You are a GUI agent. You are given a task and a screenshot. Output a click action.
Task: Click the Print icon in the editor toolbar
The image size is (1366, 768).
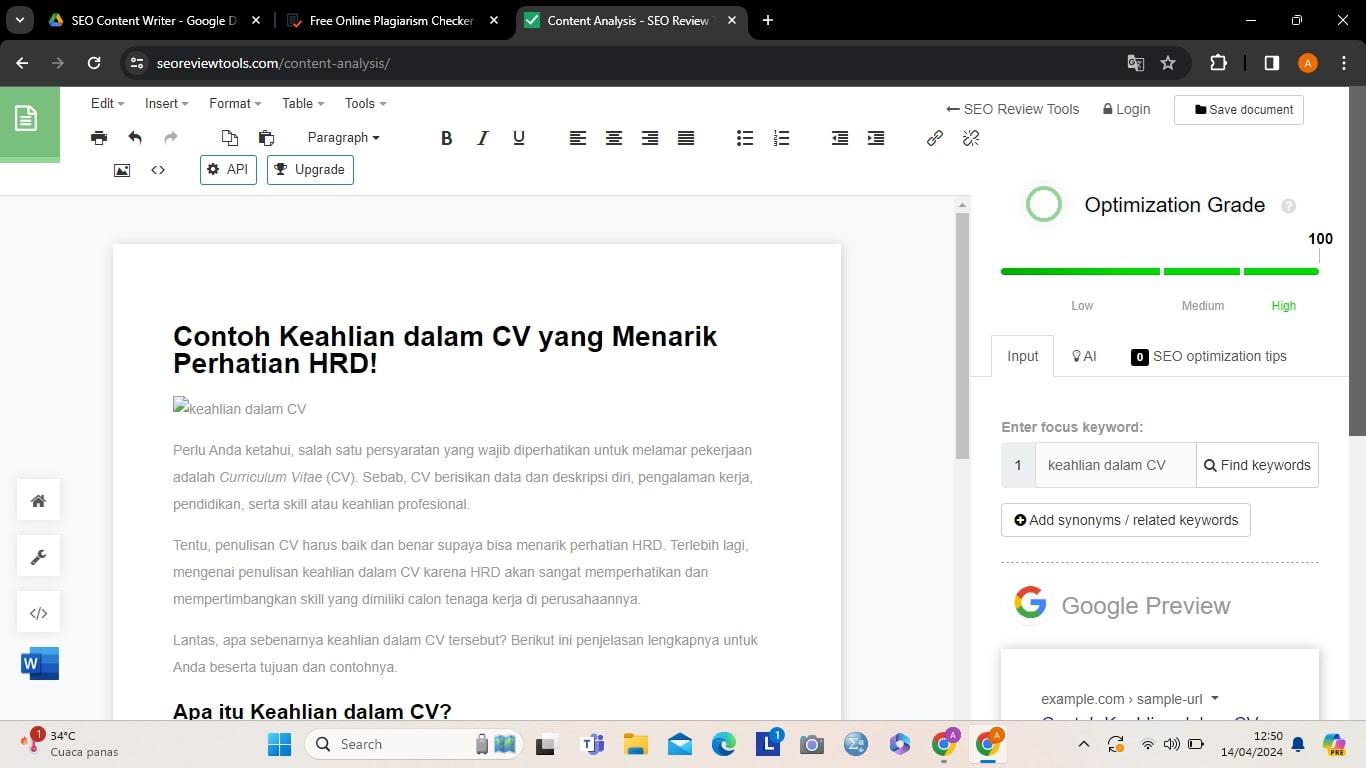pos(99,138)
